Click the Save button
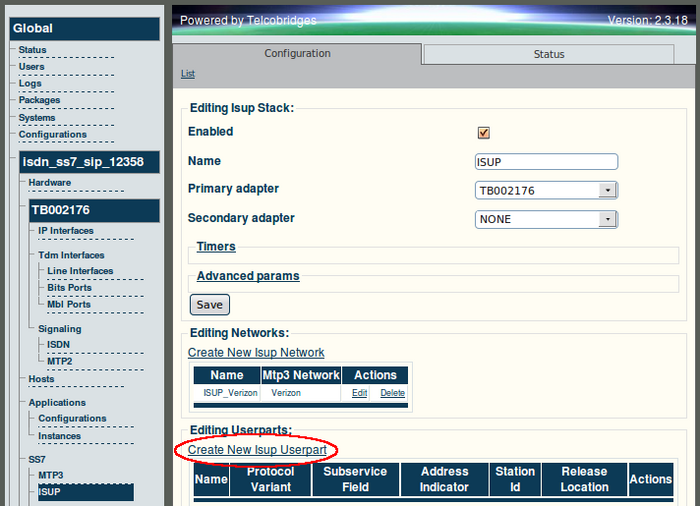700x506 pixels. [x=210, y=305]
